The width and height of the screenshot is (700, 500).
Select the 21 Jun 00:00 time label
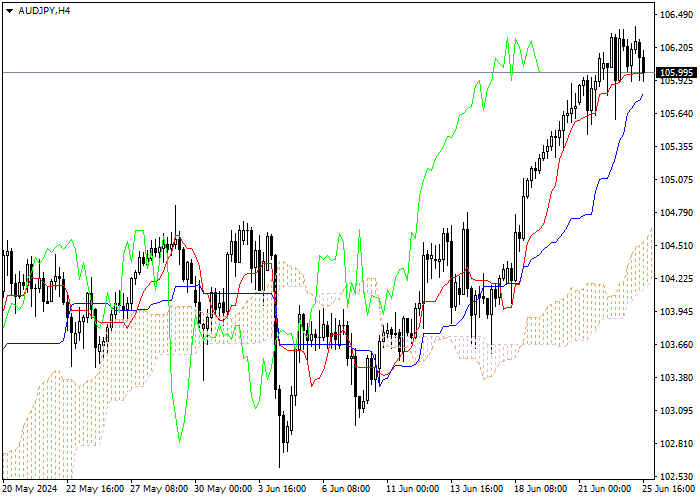click(605, 489)
